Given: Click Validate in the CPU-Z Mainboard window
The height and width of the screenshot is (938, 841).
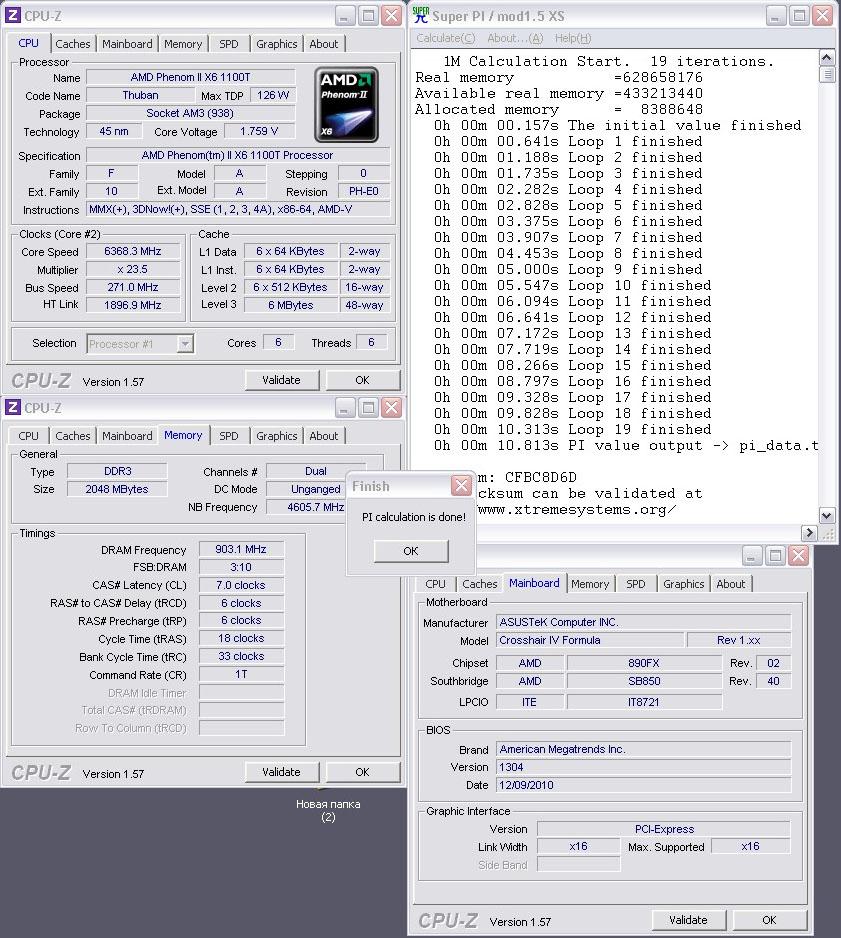Looking at the screenshot, I should pos(688,920).
